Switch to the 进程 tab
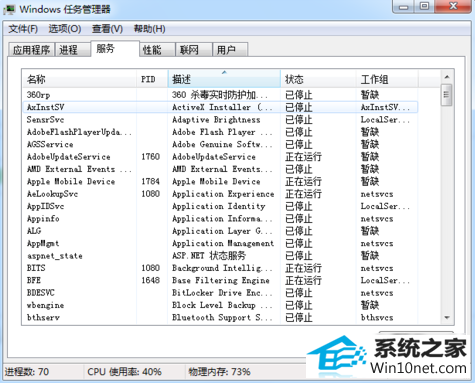 pos(73,50)
